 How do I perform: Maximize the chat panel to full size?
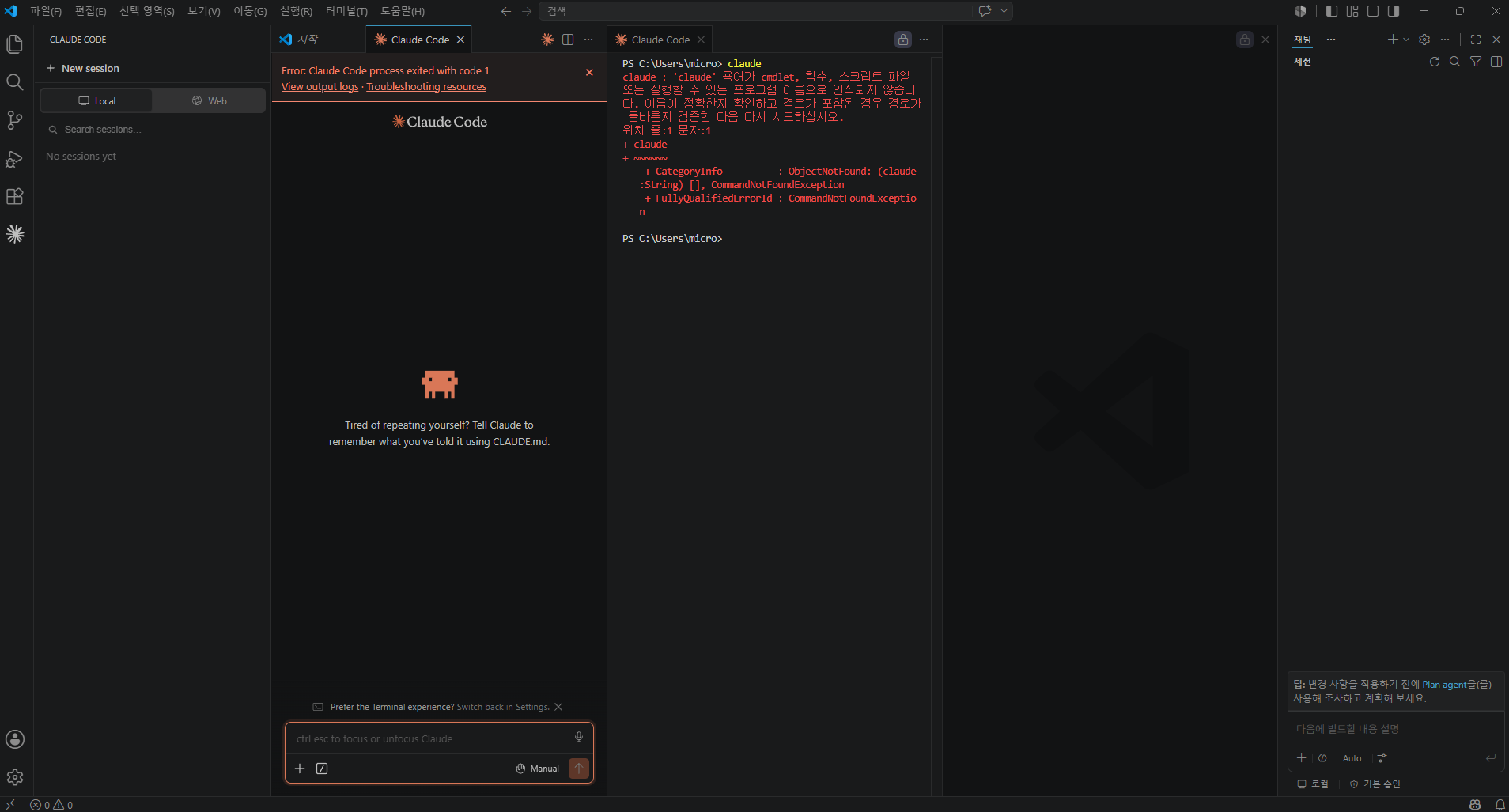click(1476, 40)
